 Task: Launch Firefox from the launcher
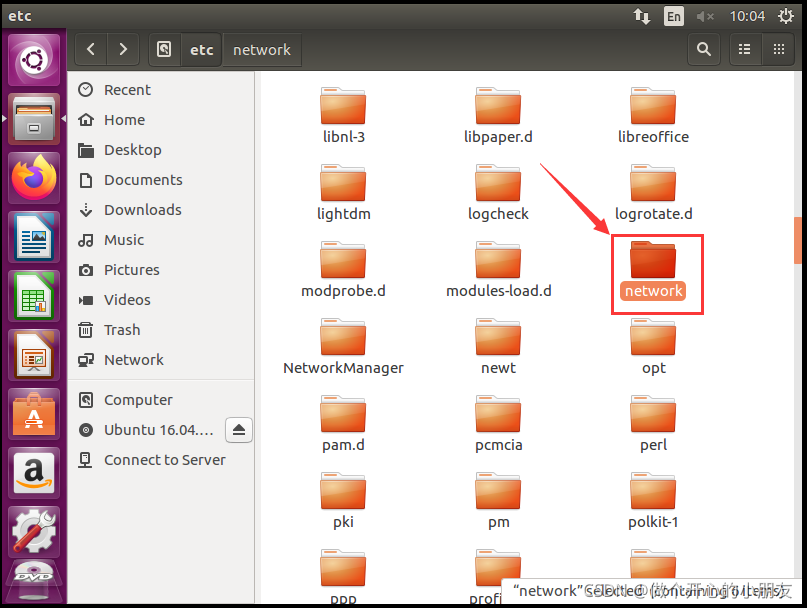coord(34,178)
